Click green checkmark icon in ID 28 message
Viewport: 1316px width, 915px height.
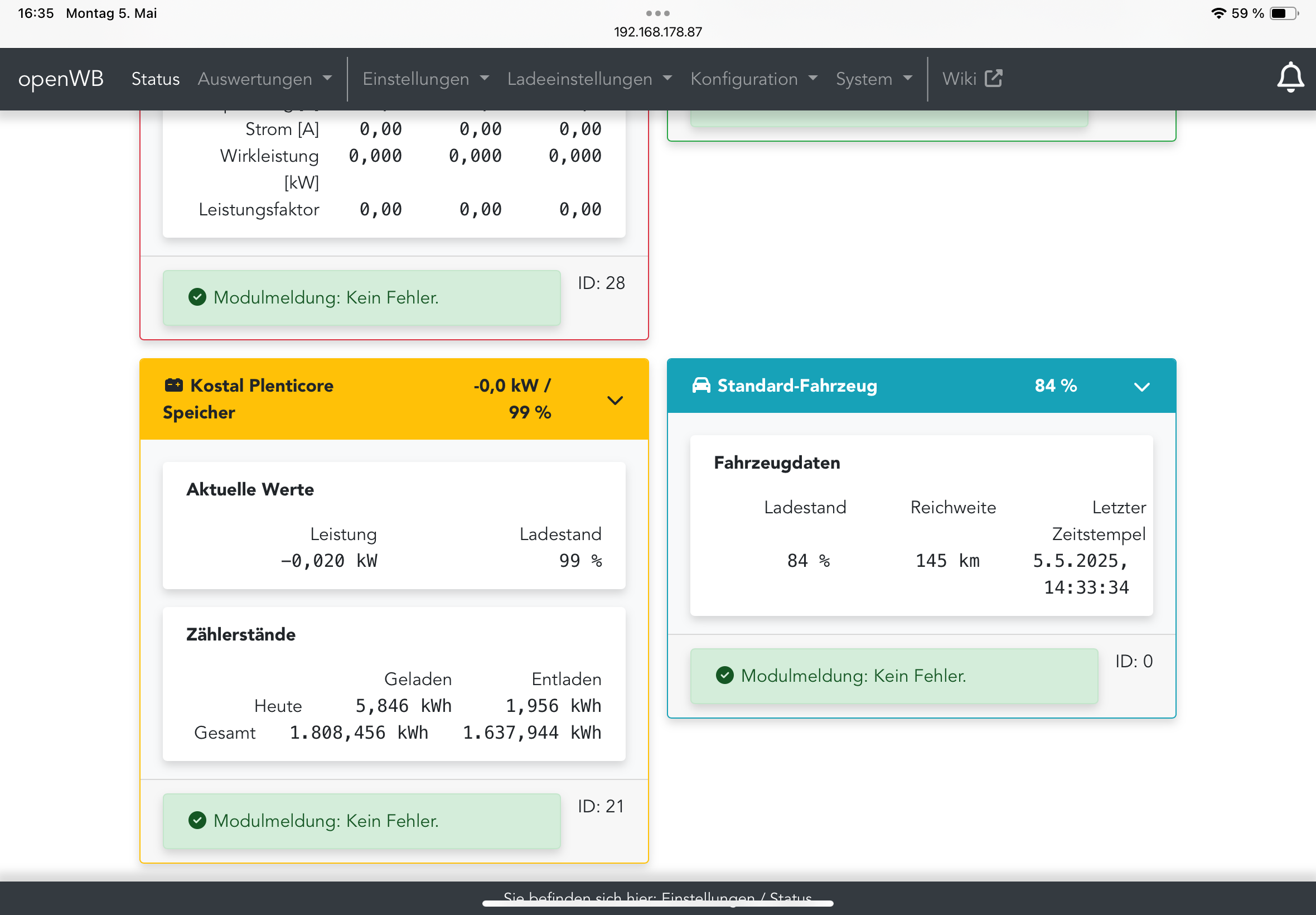pyautogui.click(x=197, y=297)
